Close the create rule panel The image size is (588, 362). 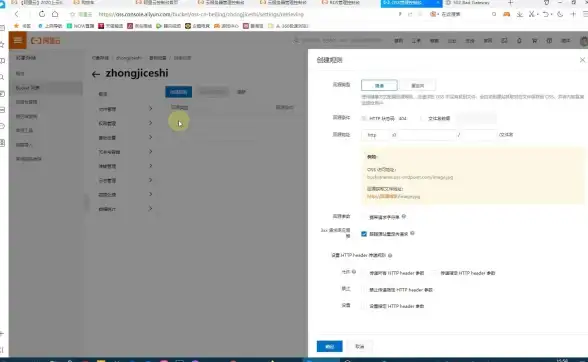click(x=582, y=60)
